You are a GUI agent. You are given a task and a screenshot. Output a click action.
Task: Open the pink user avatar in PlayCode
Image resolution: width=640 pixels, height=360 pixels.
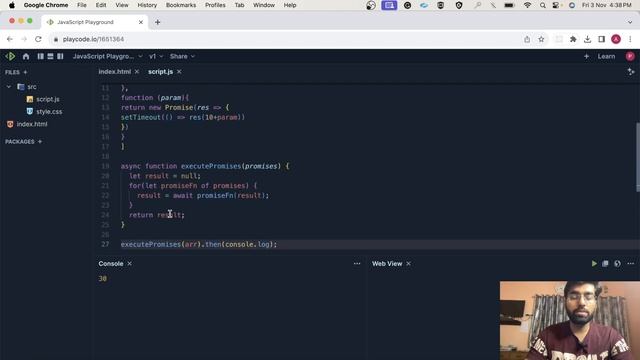(x=630, y=56)
